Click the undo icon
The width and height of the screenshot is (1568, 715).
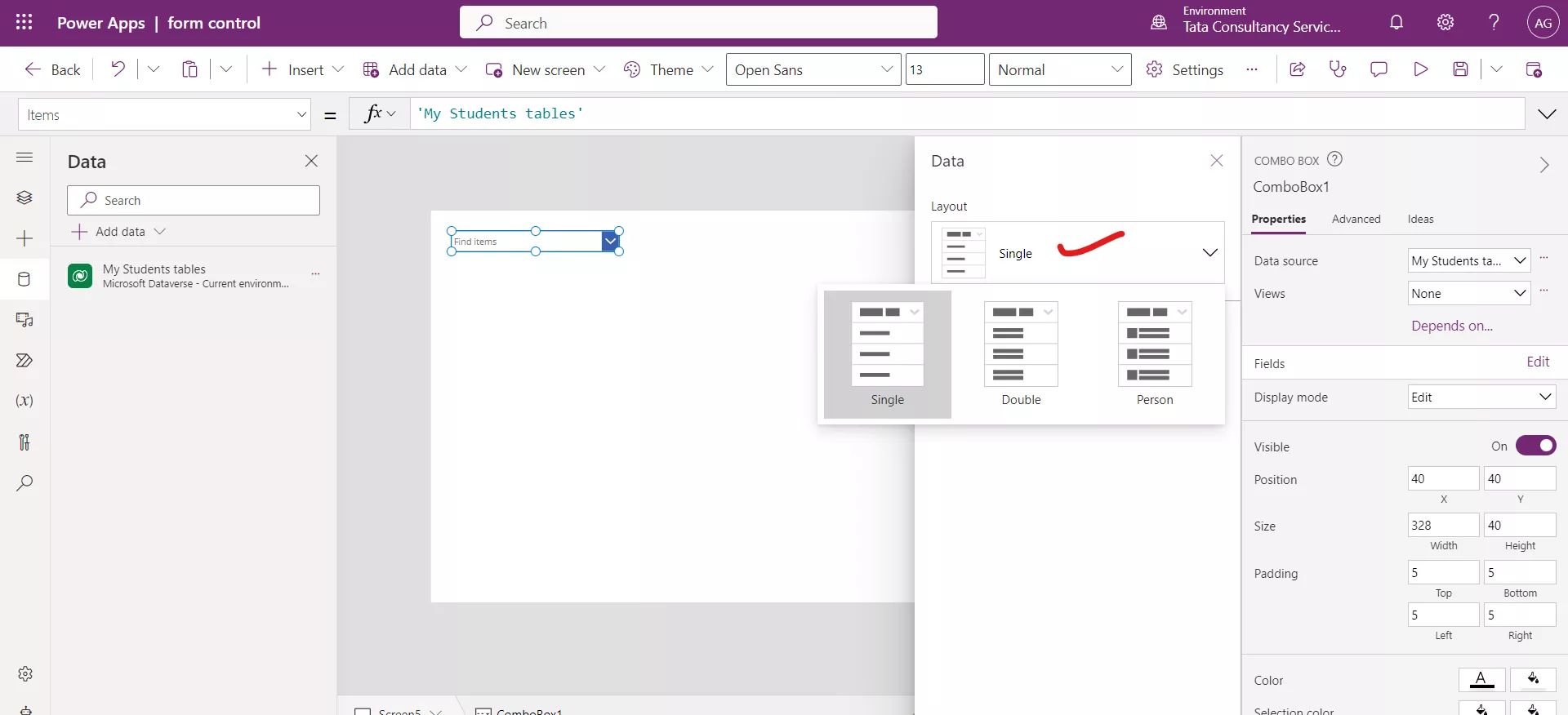(x=118, y=69)
